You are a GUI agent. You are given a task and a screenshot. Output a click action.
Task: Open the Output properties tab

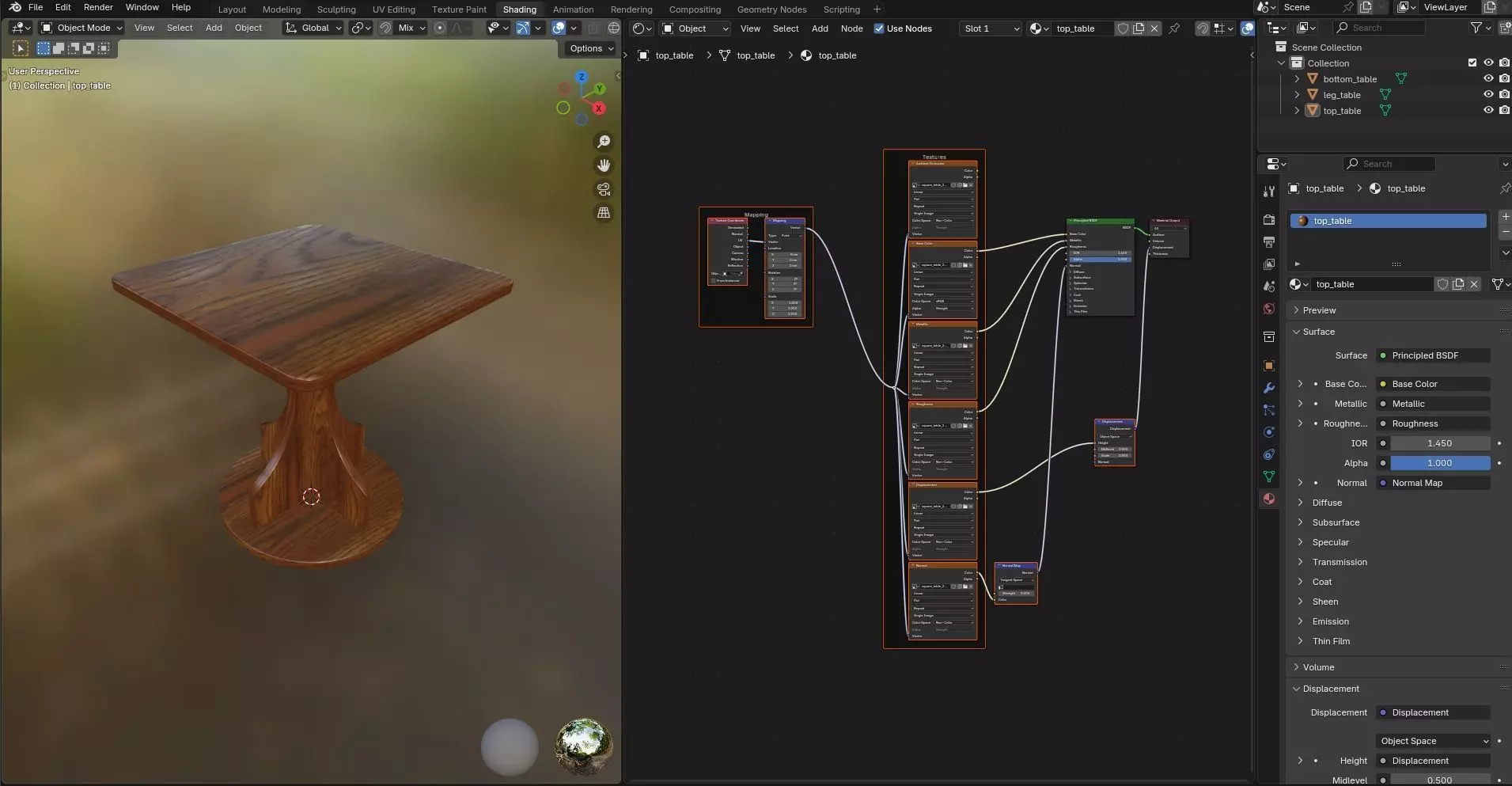(1269, 242)
